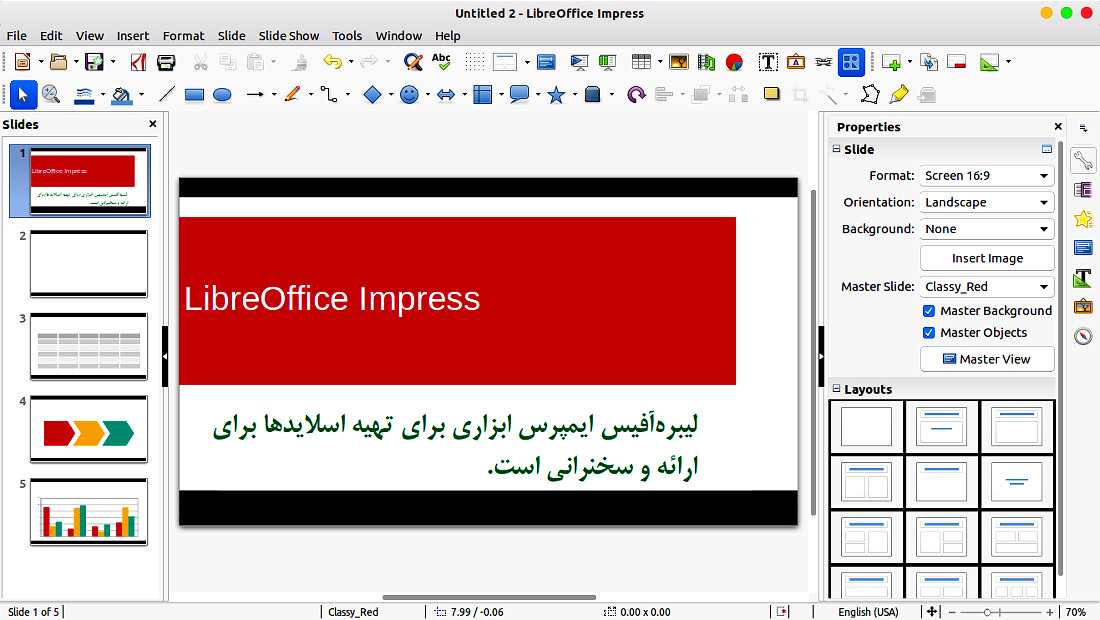Toggle Master Objects checkbox
1100x620 pixels.
pyautogui.click(x=929, y=332)
